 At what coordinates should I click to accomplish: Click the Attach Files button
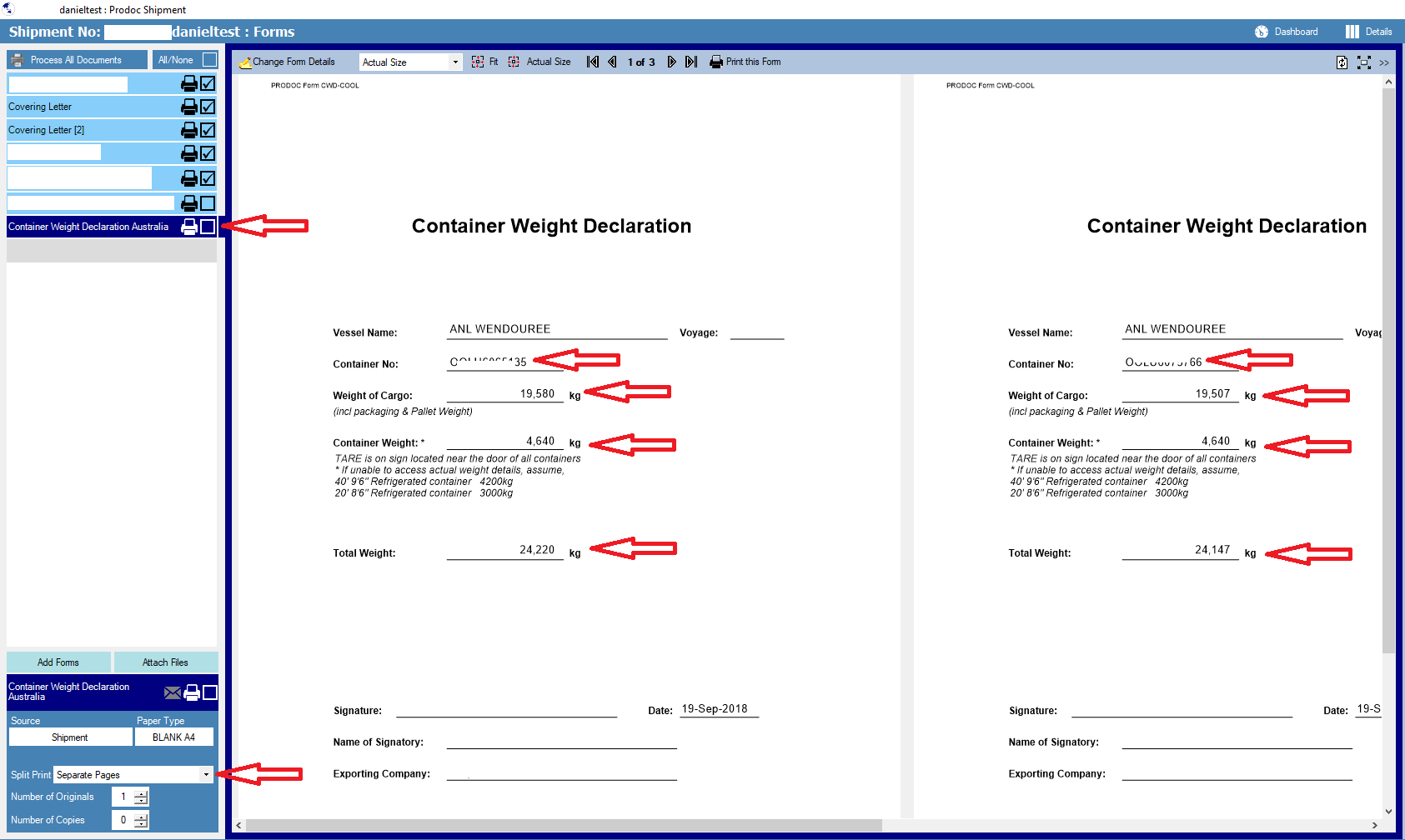click(x=165, y=662)
